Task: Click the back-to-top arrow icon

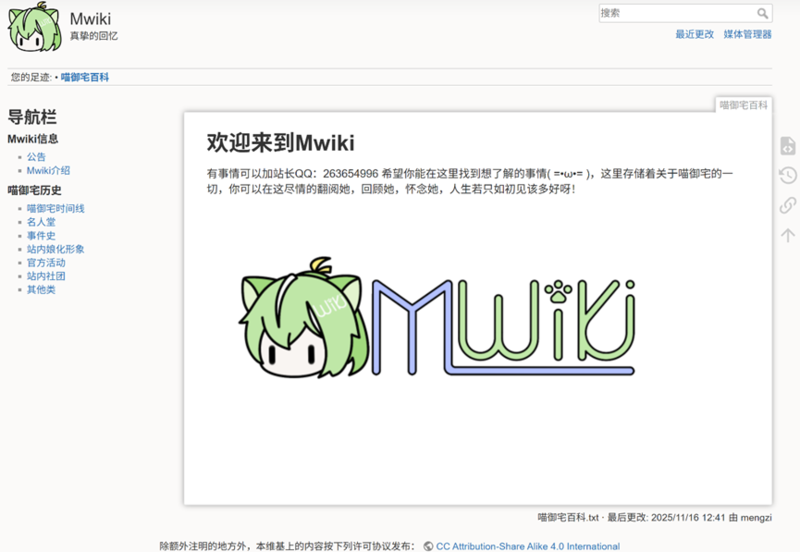Action: click(788, 235)
